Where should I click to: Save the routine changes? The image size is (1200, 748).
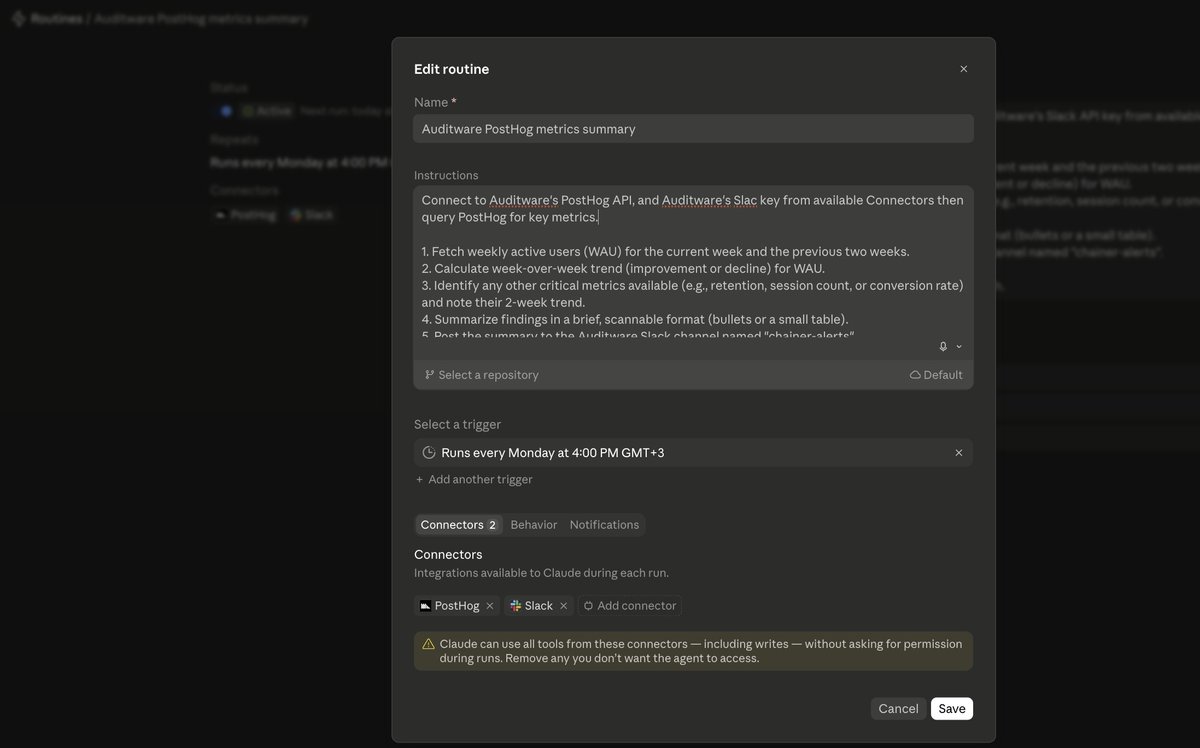[952, 709]
